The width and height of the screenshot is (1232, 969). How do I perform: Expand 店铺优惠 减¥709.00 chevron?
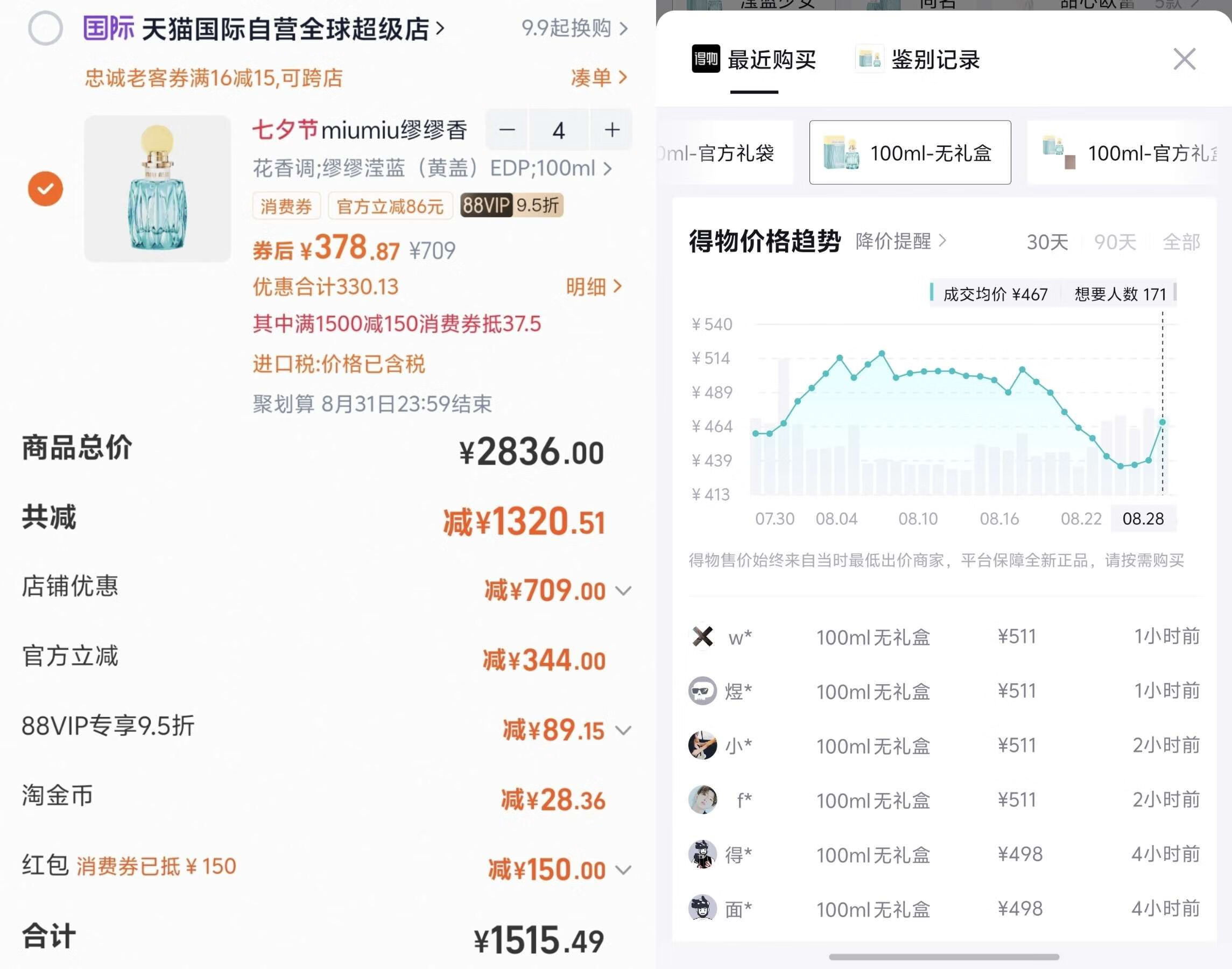pos(623,591)
